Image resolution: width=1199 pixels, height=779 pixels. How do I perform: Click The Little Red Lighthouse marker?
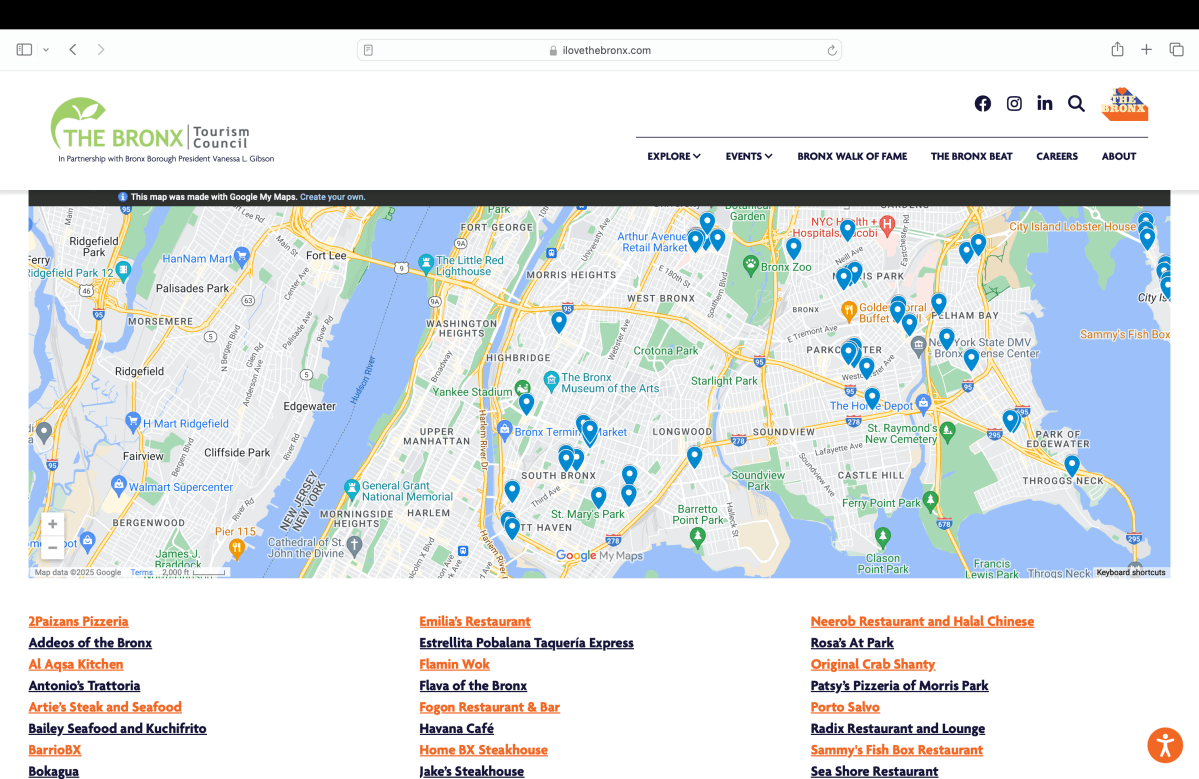426,265
